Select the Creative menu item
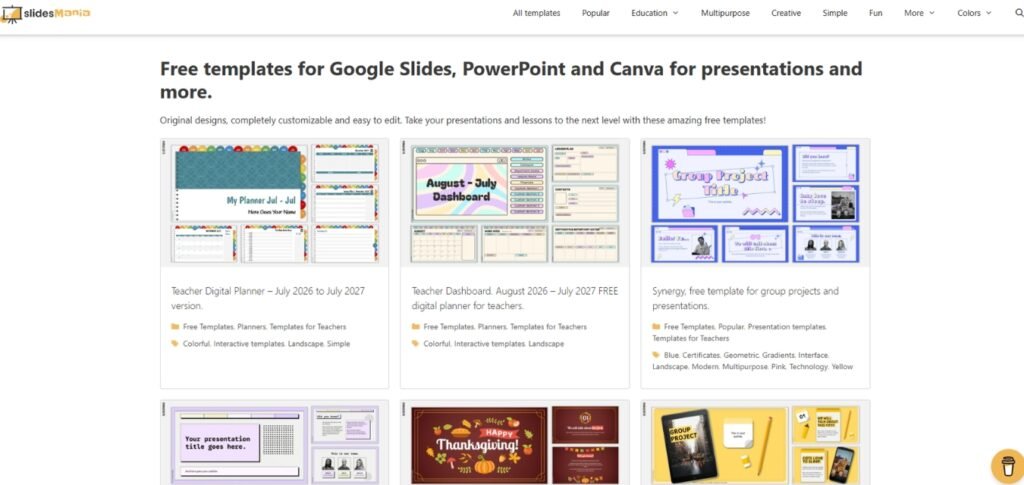This screenshot has width=1024, height=485. (786, 12)
